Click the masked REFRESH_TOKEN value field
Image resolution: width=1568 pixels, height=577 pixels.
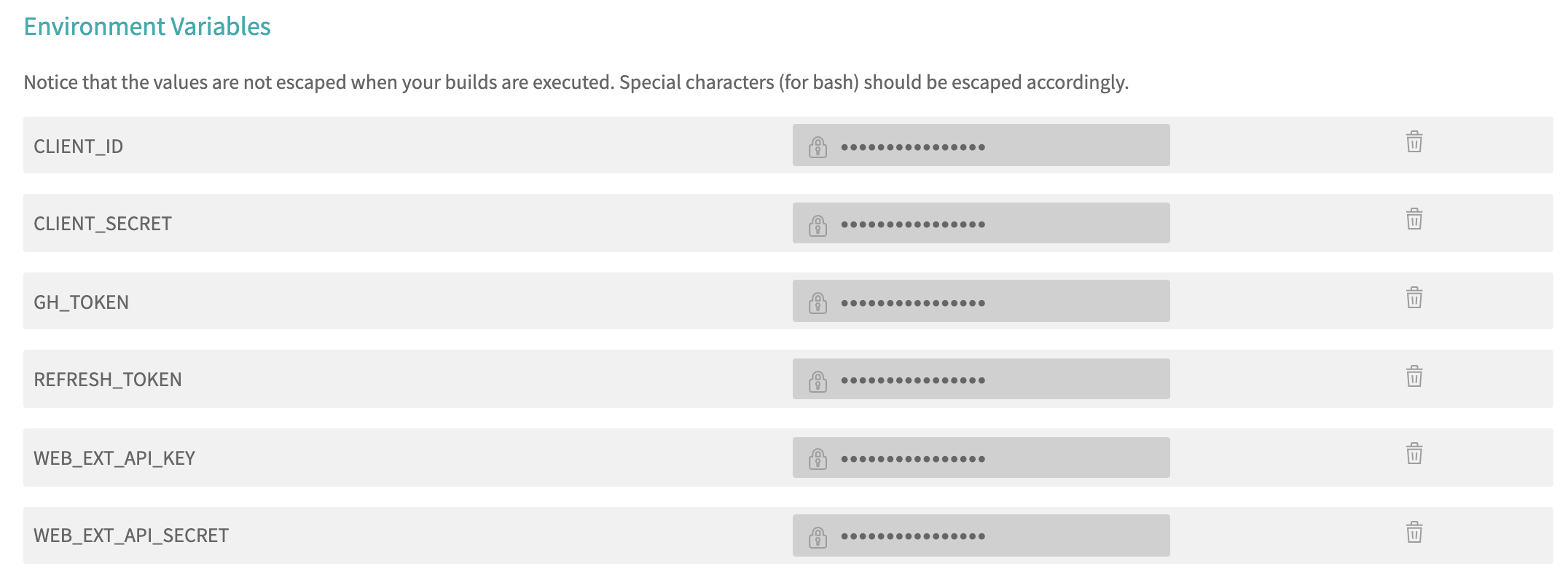tap(981, 379)
